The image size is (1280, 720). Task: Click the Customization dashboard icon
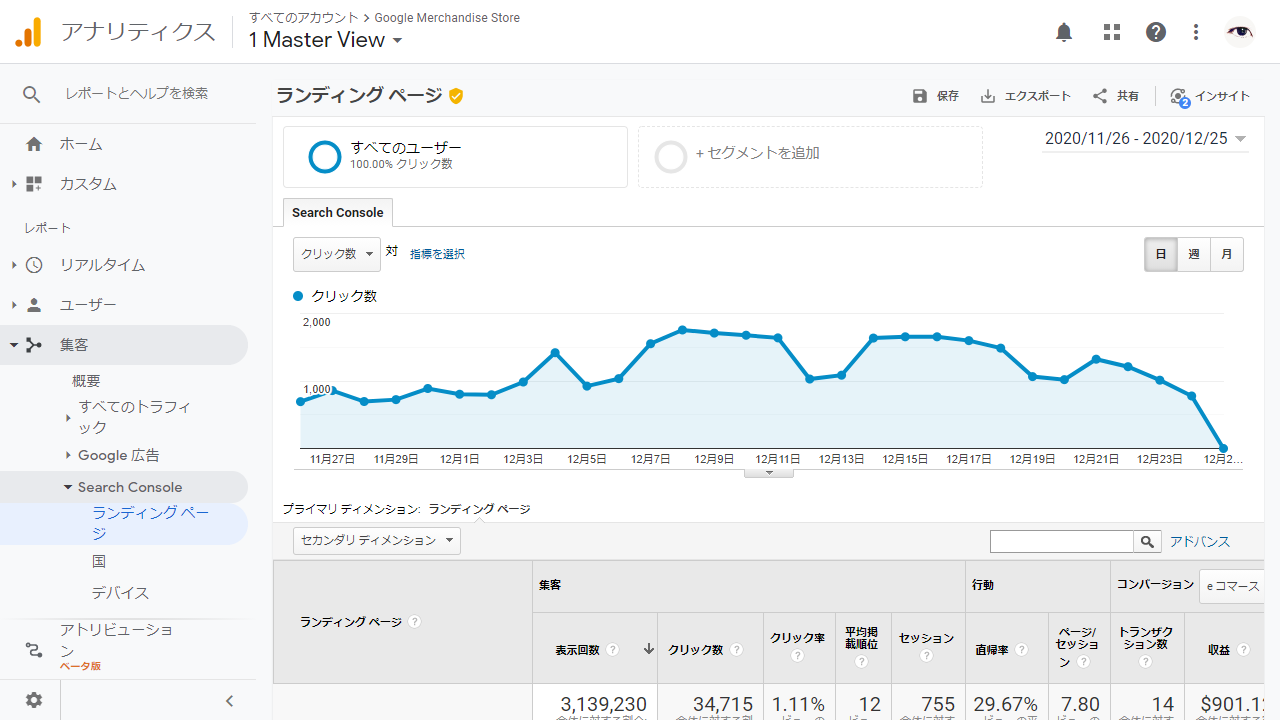coord(34,184)
